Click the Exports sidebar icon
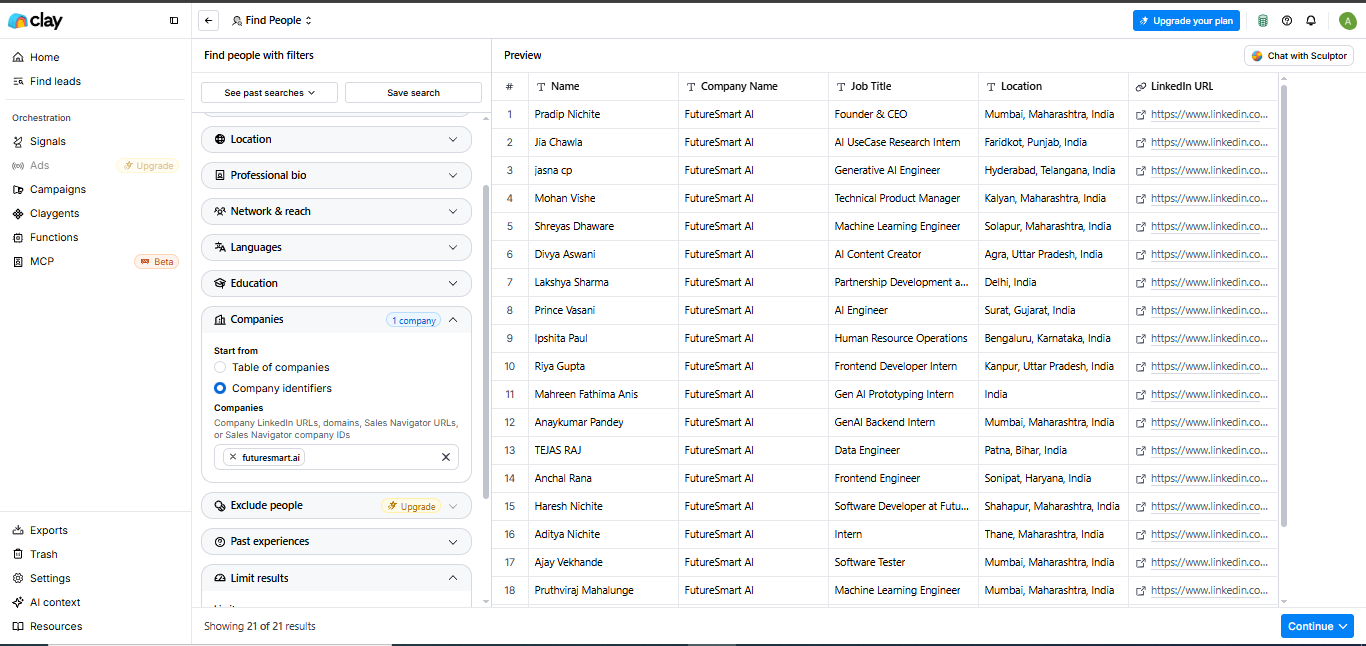This screenshot has height=646, width=1366. [x=19, y=530]
